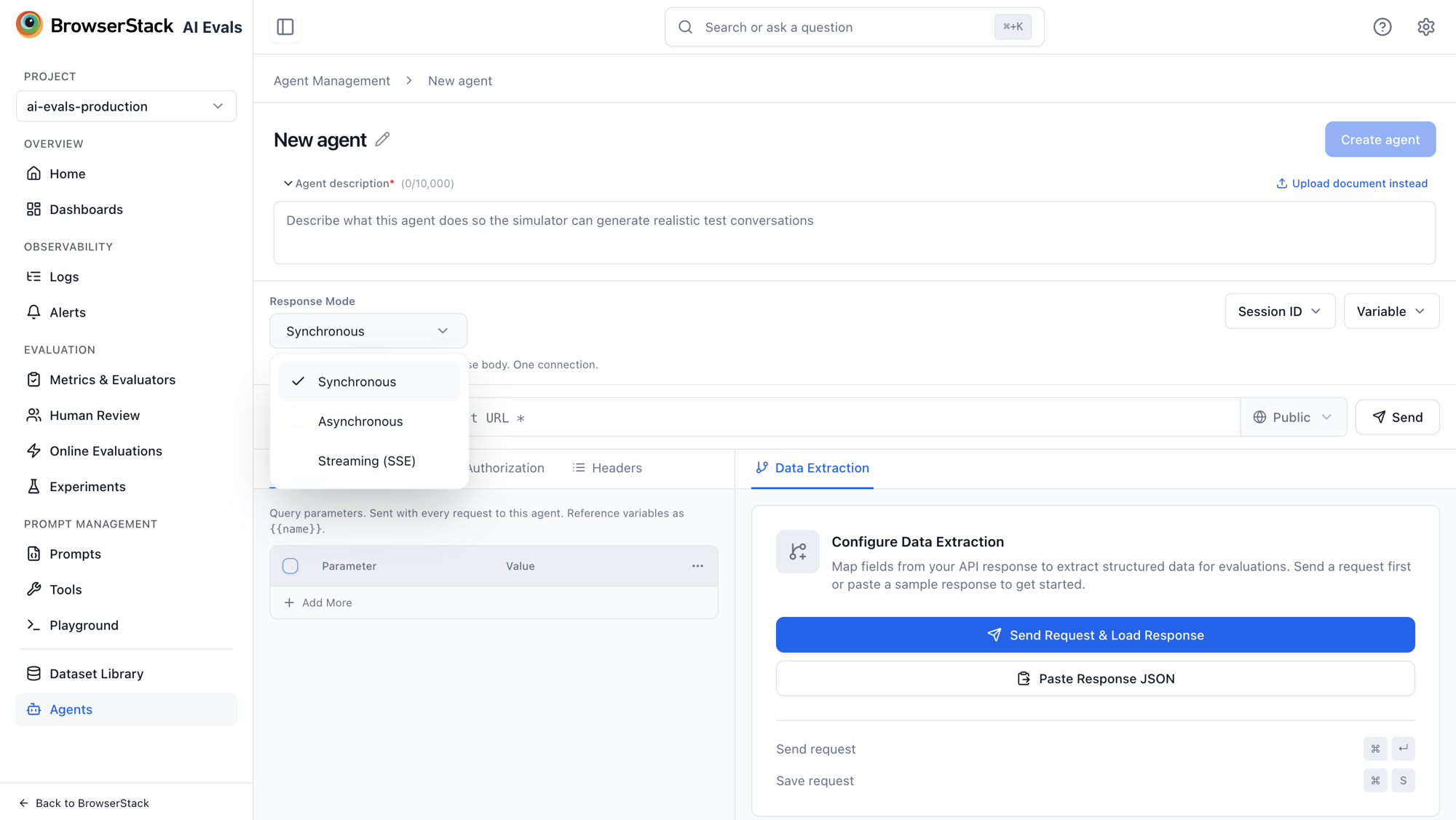
Task: Click the three-dots menu in parameter table header
Action: coord(697,566)
